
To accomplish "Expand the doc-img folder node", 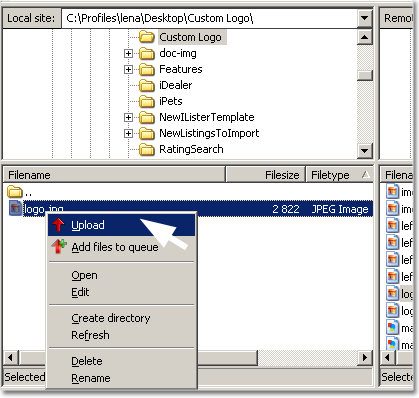I will pos(128,53).
